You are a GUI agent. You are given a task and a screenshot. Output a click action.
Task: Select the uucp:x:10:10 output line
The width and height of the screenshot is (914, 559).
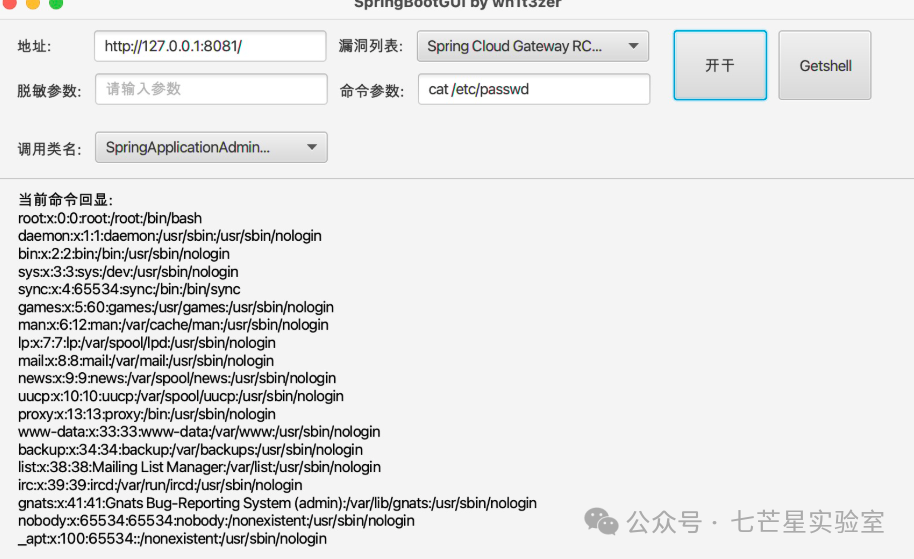click(x=181, y=396)
